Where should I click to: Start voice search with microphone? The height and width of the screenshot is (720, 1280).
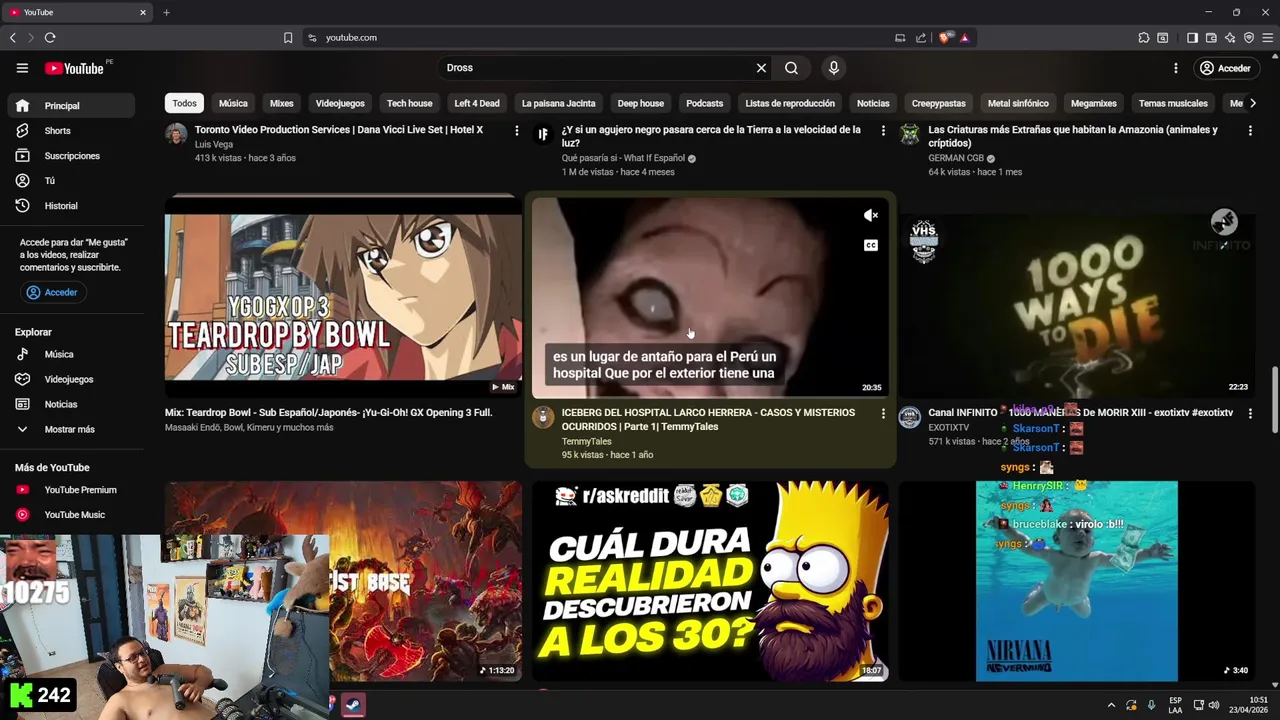click(834, 68)
